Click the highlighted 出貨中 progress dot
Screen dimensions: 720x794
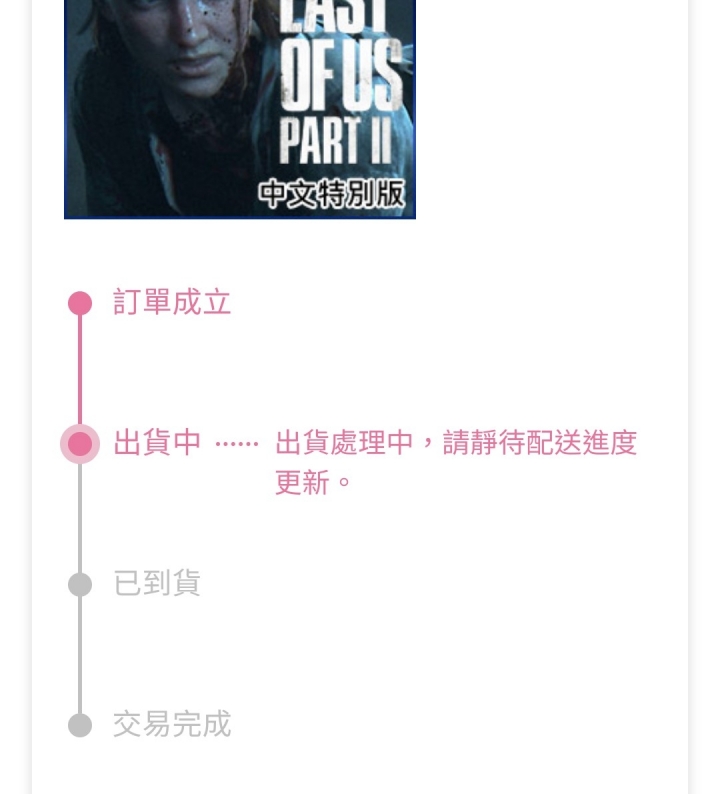(x=80, y=444)
